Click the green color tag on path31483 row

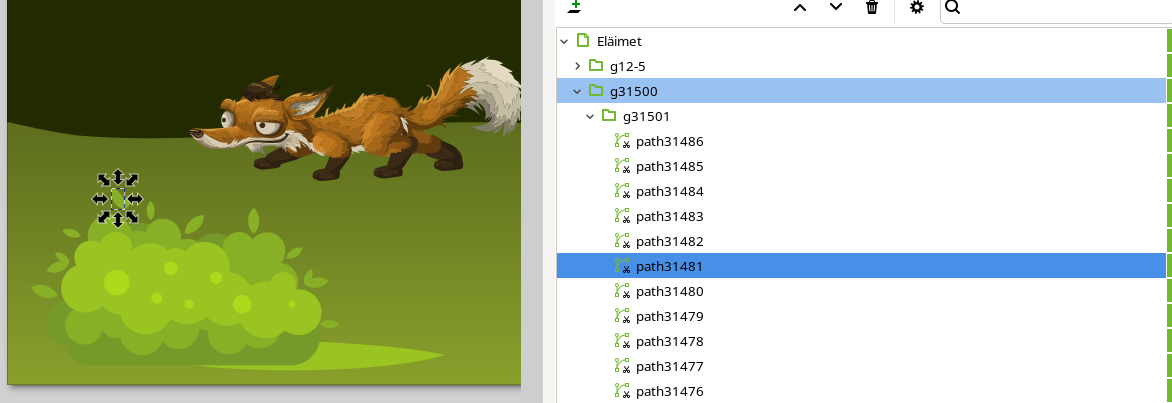(x=1168, y=216)
